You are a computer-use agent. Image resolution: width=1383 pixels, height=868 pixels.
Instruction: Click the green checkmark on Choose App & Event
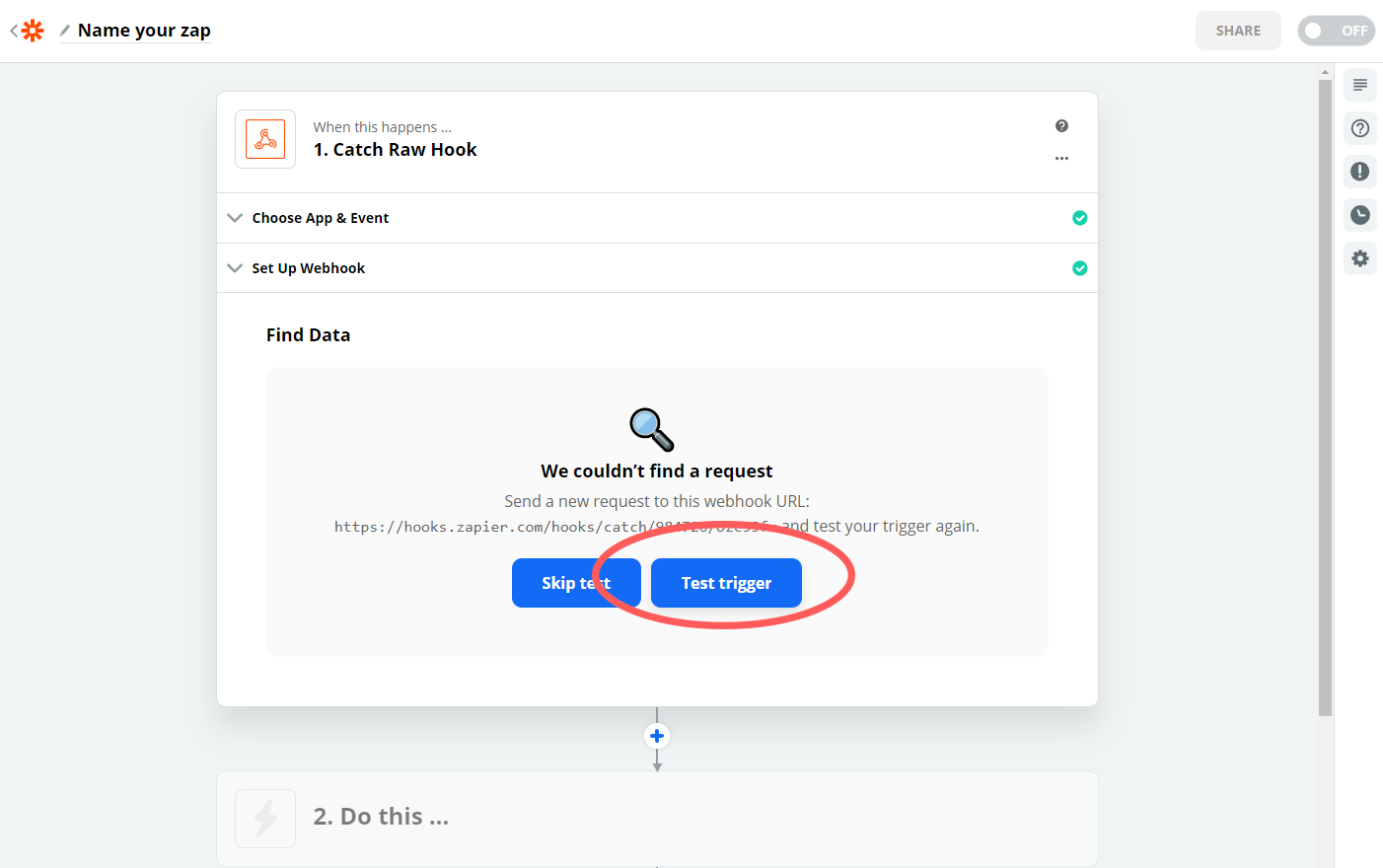click(x=1079, y=217)
